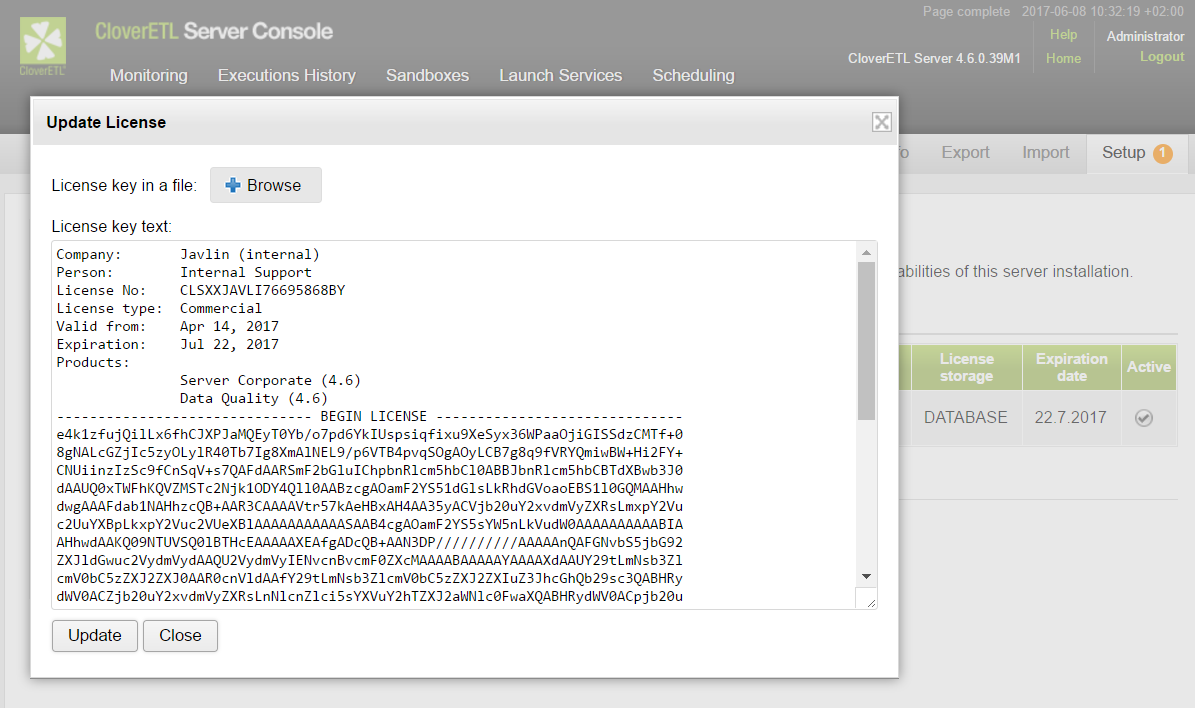Switch to the Export tab
This screenshot has height=708, width=1195.
click(x=966, y=152)
